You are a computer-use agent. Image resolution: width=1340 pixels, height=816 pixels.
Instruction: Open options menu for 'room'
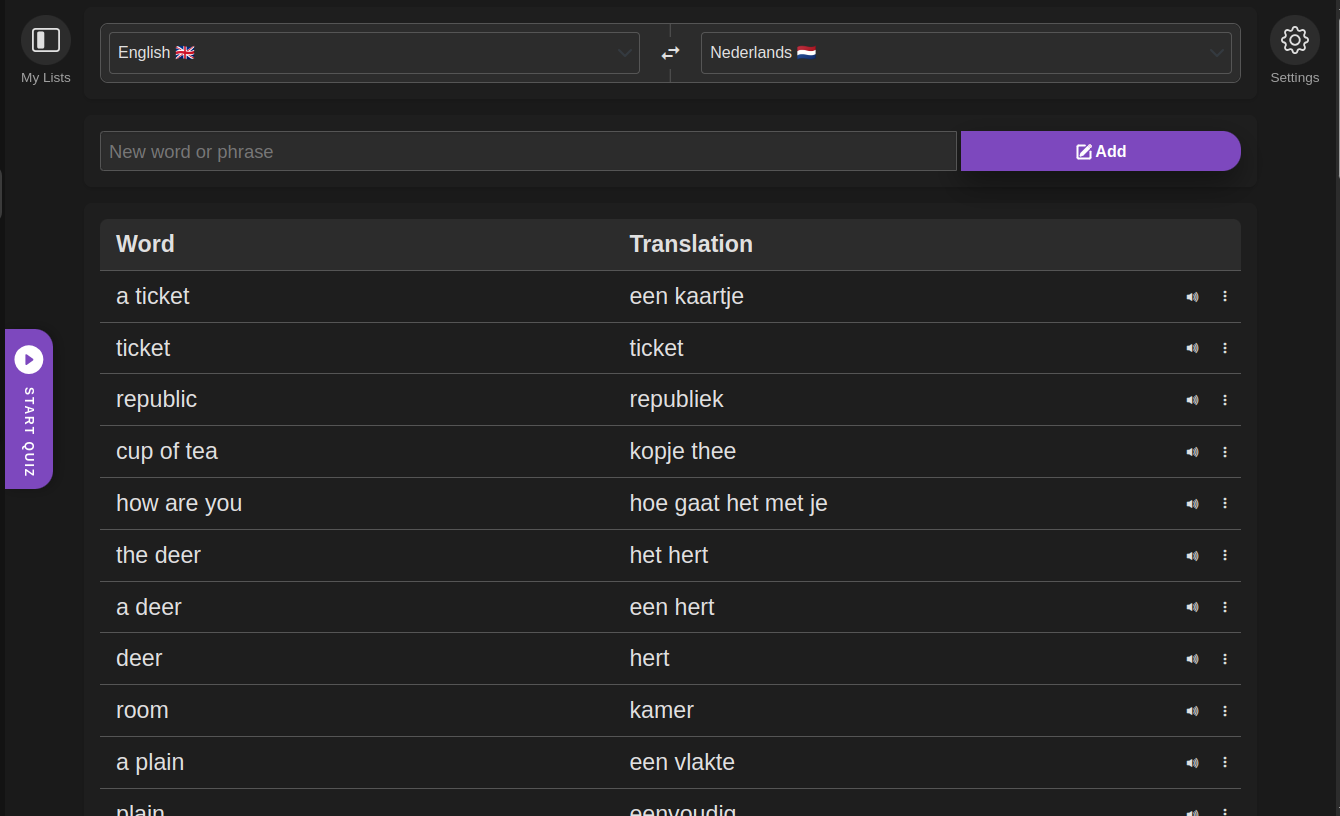click(1225, 711)
